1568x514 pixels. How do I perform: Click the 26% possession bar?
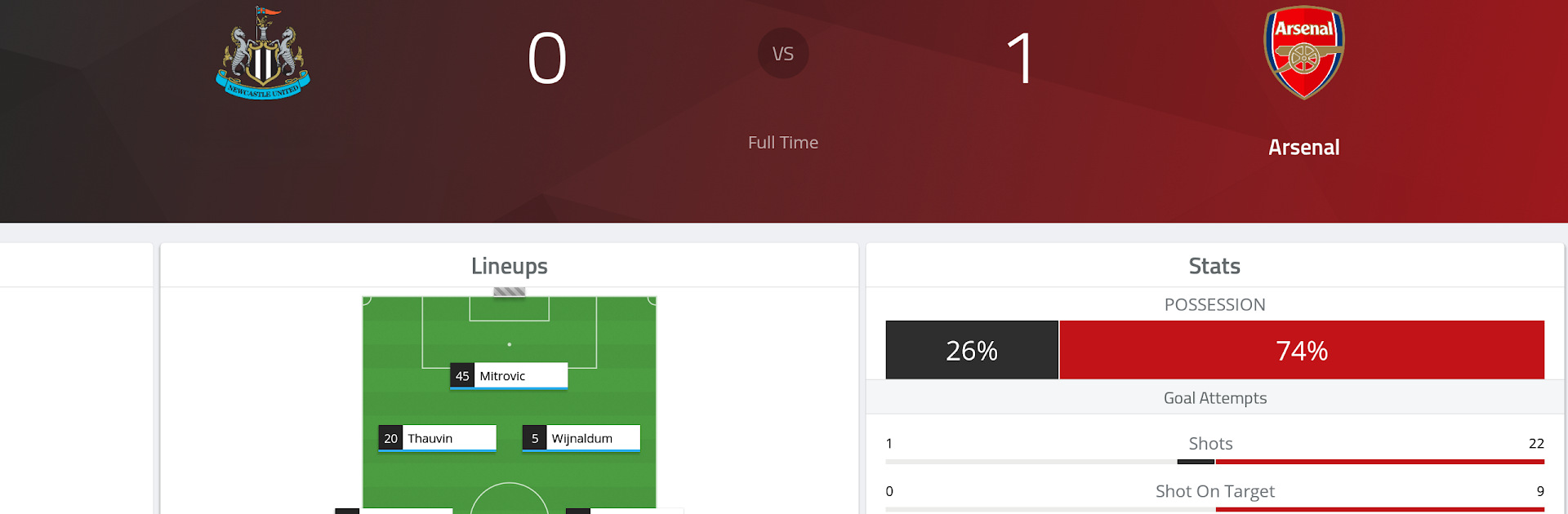(x=972, y=350)
